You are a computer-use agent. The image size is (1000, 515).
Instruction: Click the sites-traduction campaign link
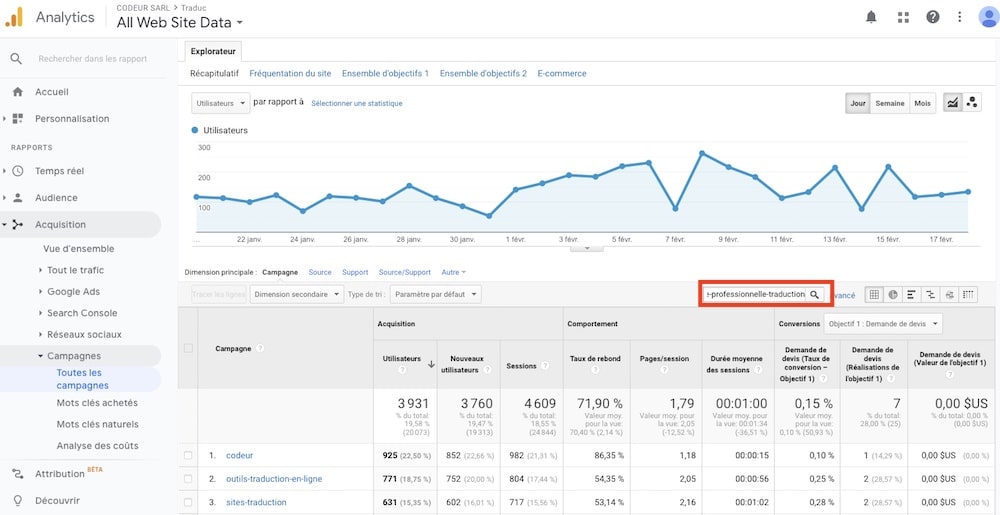[256, 502]
